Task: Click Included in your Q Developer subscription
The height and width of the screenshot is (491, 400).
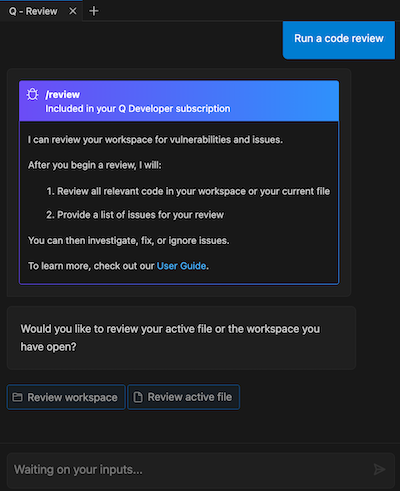Action: (x=138, y=109)
